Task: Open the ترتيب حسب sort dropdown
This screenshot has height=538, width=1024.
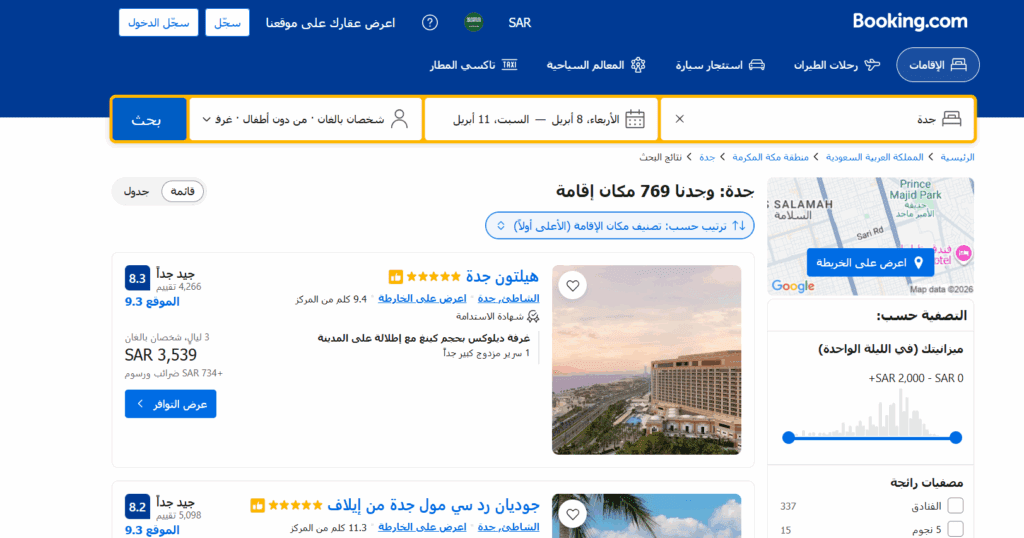Action: (620, 225)
